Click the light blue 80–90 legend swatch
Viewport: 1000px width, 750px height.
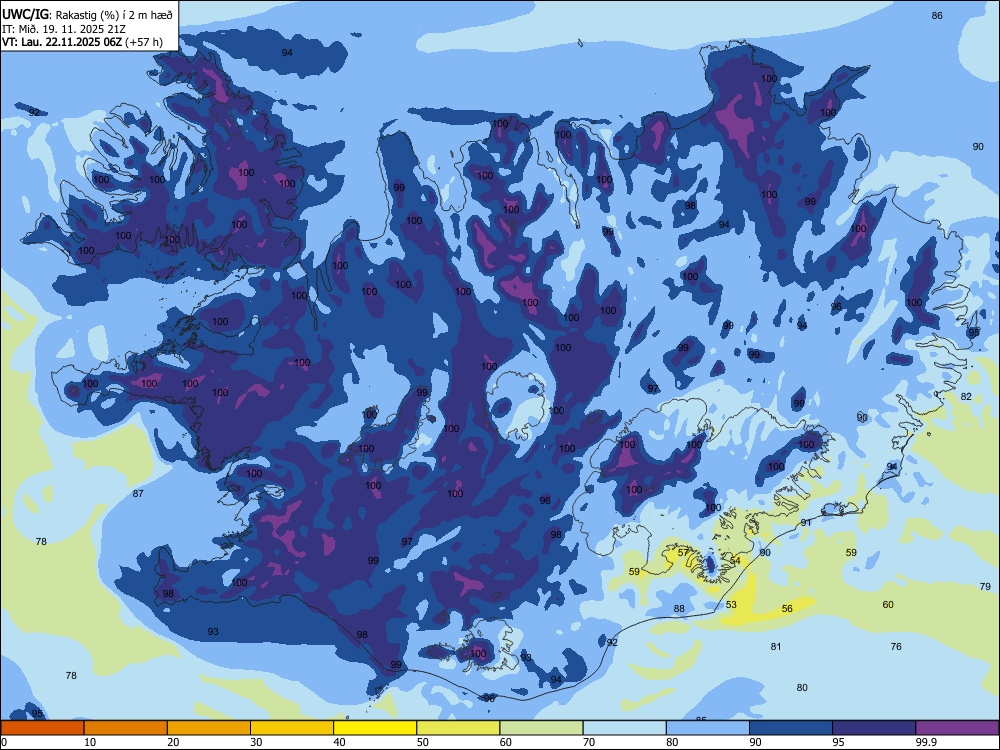tap(708, 728)
